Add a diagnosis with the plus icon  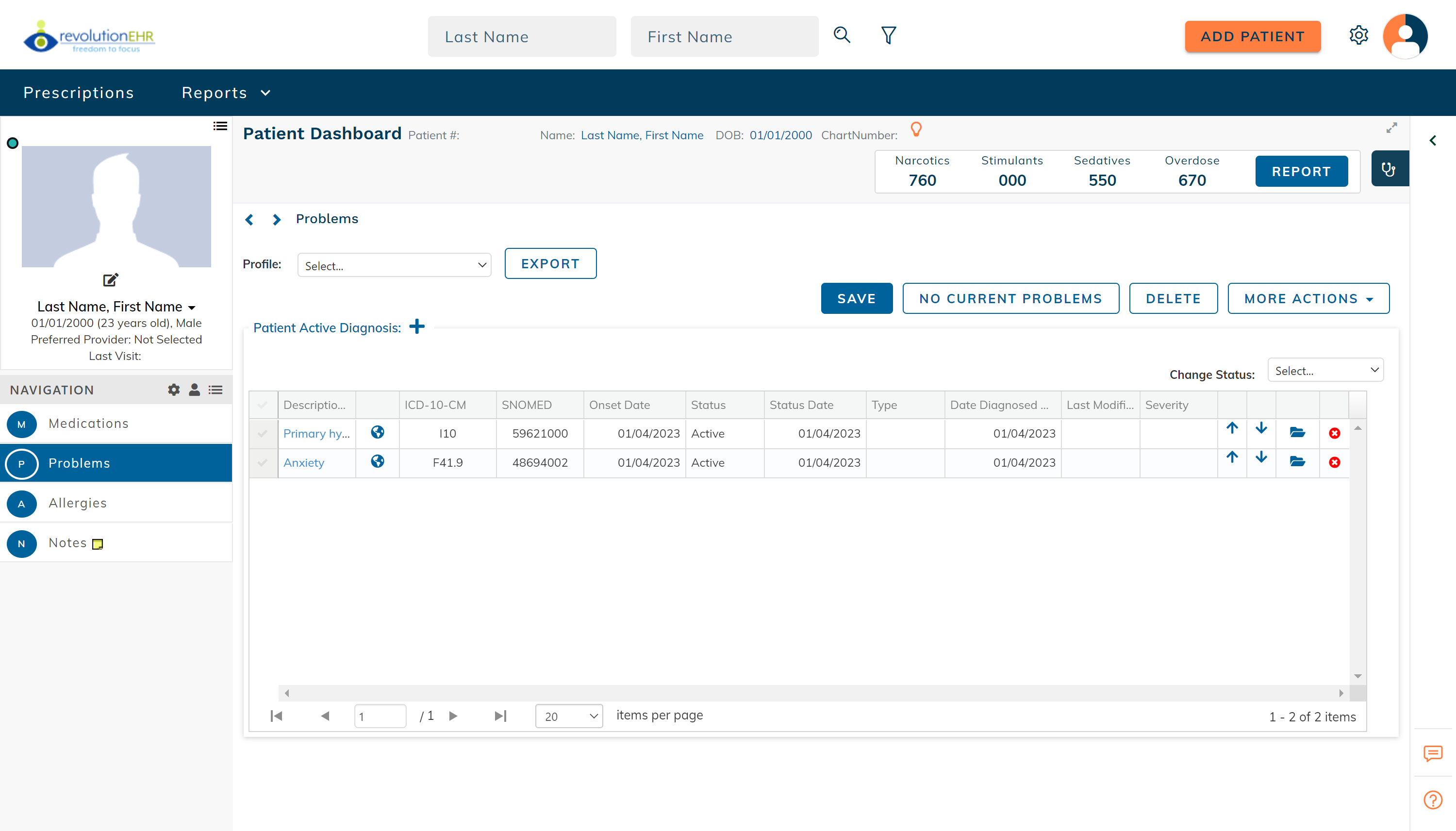(x=417, y=327)
